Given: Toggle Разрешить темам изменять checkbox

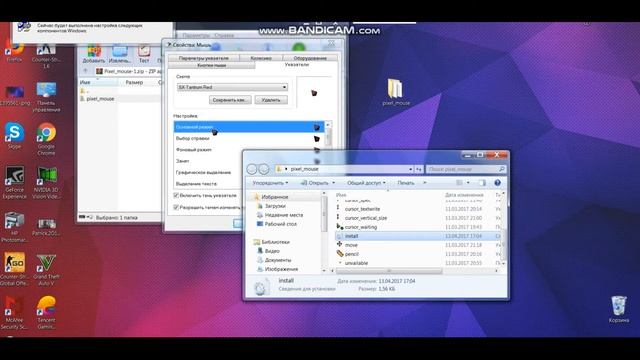Looking at the screenshot, I should click(x=176, y=207).
